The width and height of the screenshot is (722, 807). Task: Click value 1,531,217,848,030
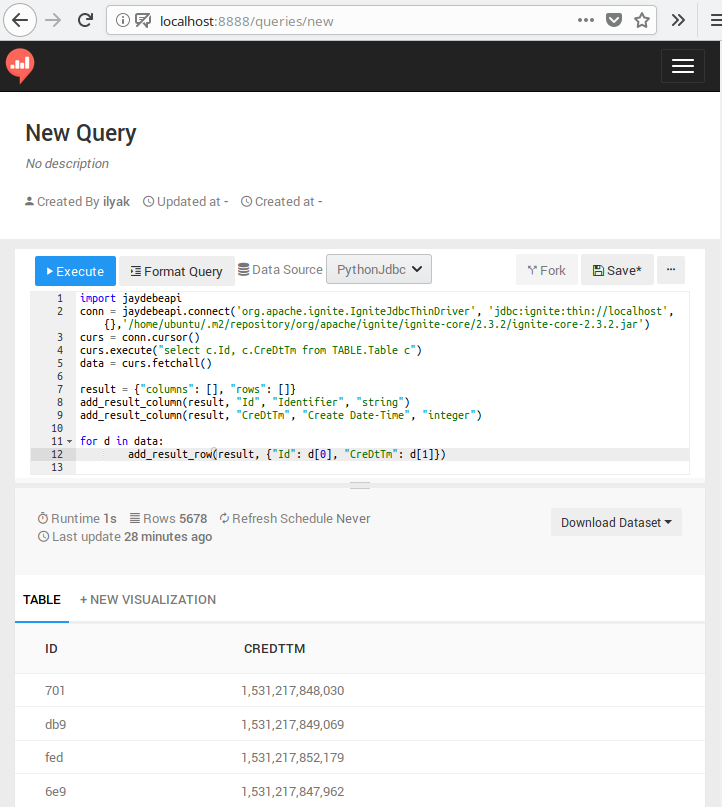pos(293,691)
